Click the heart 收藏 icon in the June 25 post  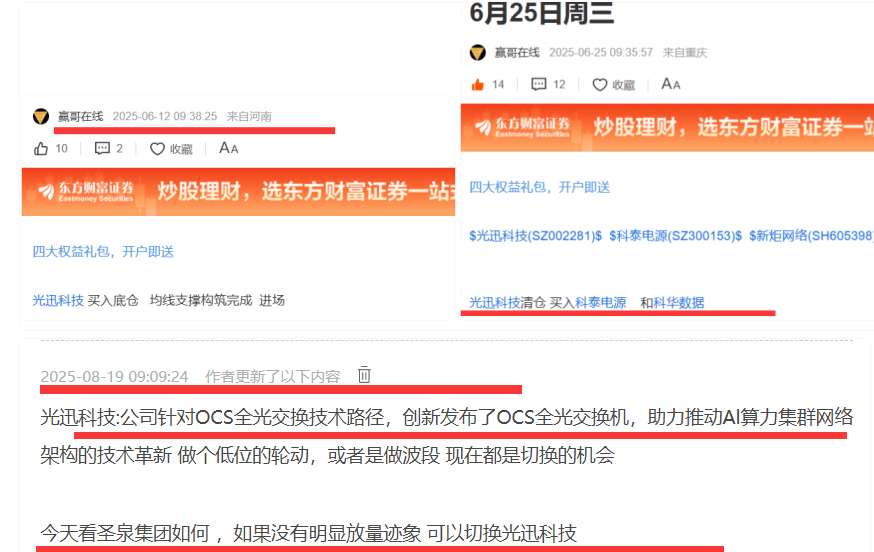pos(600,85)
